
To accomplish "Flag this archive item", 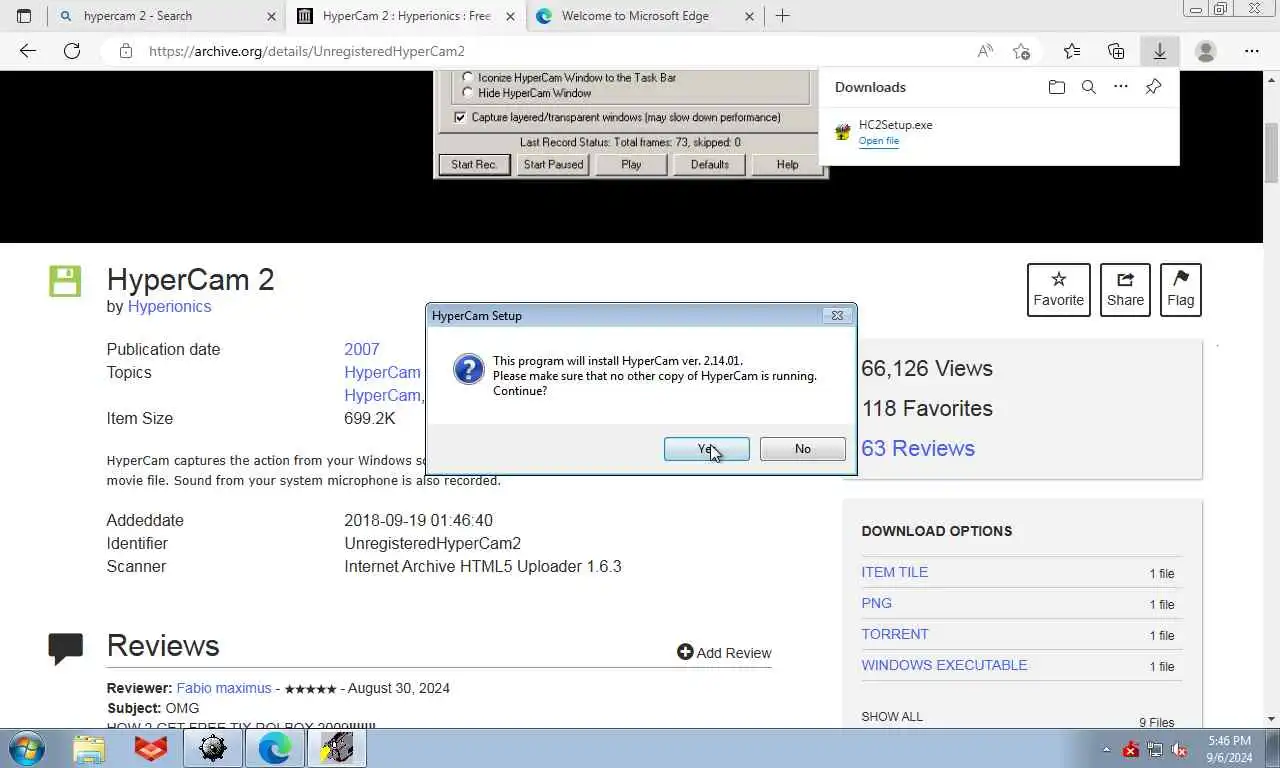I will [x=1180, y=290].
